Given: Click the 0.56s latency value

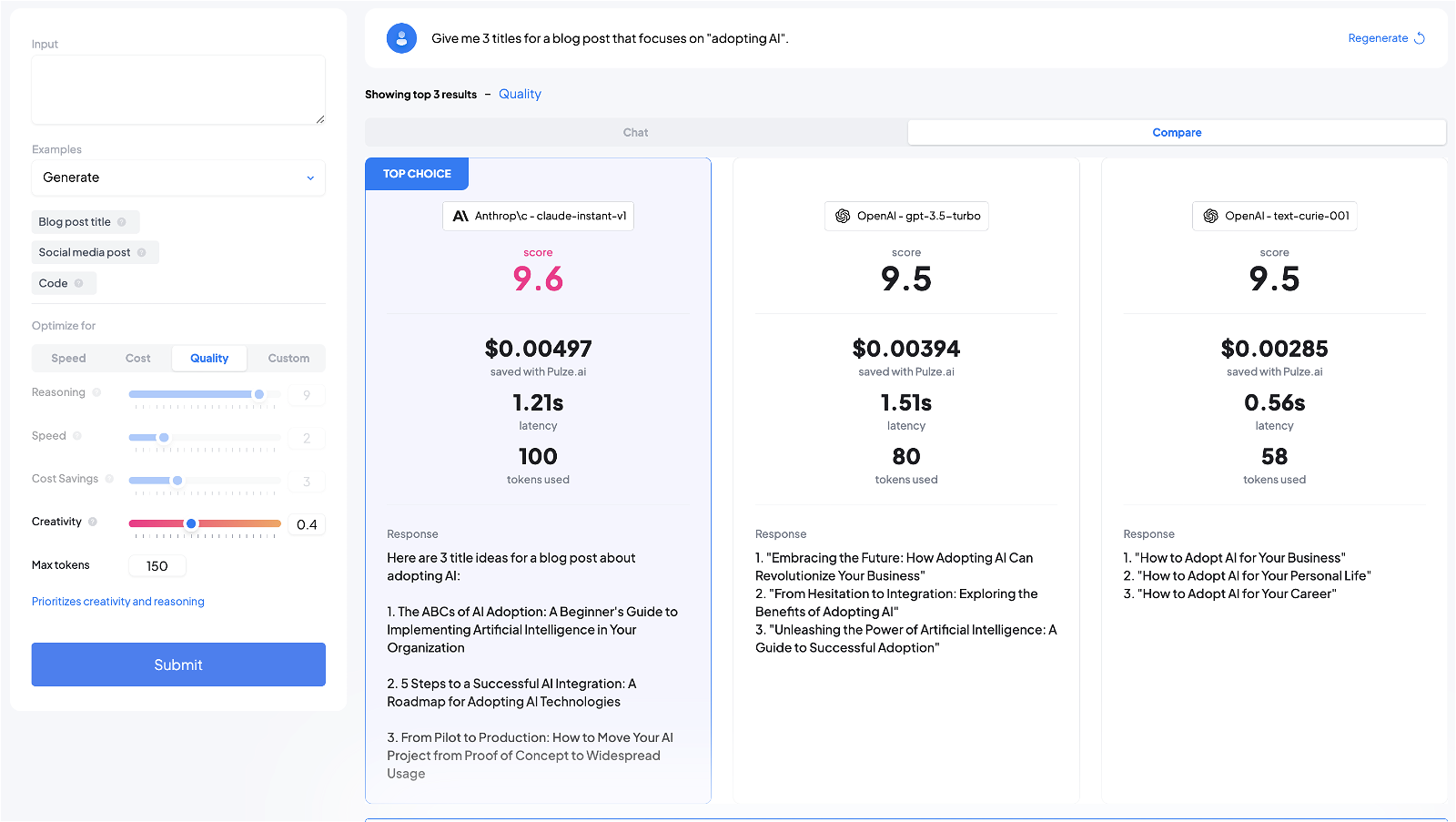Looking at the screenshot, I should pyautogui.click(x=1274, y=402).
